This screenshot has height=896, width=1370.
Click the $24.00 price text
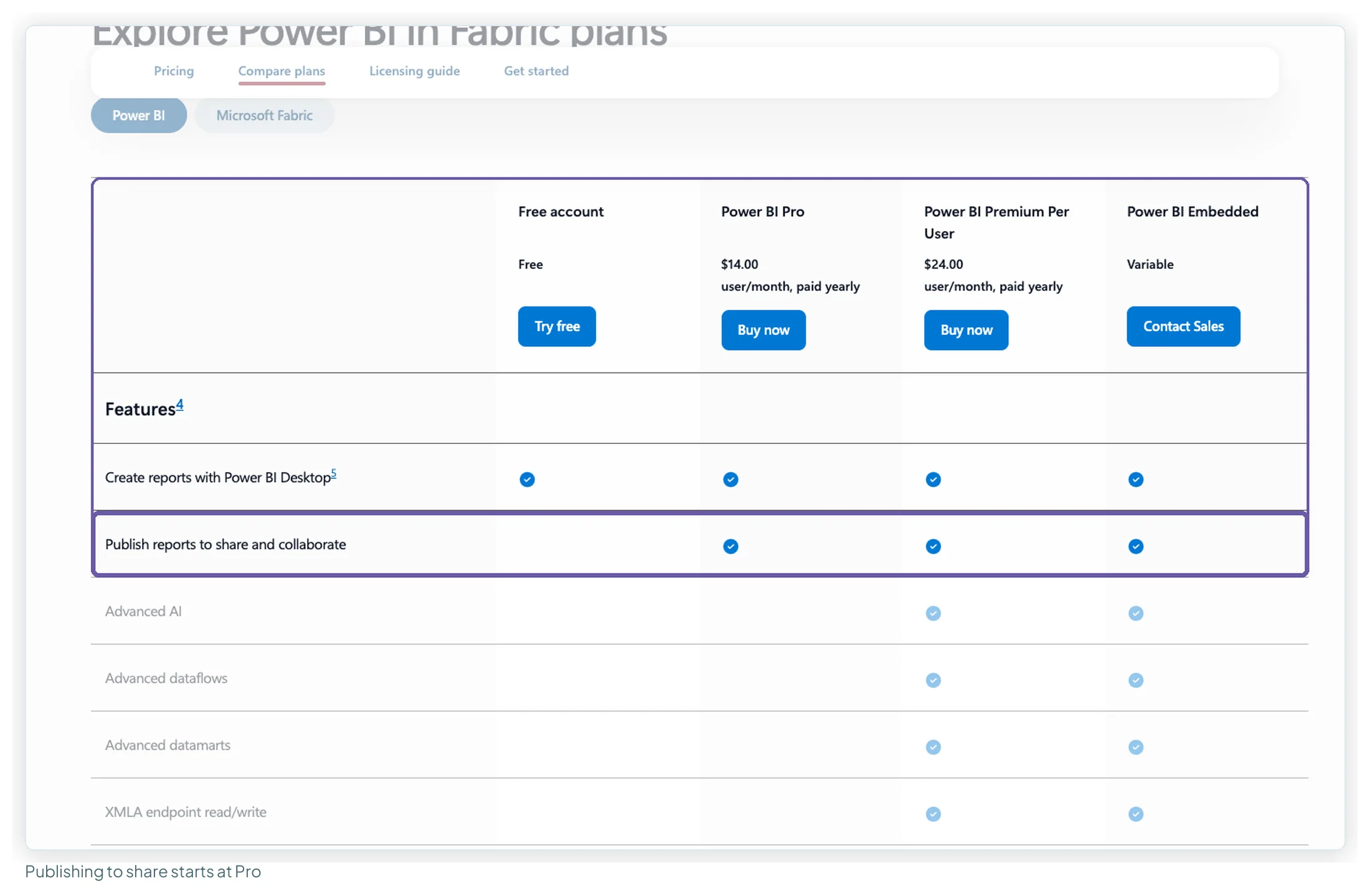pyautogui.click(x=943, y=264)
